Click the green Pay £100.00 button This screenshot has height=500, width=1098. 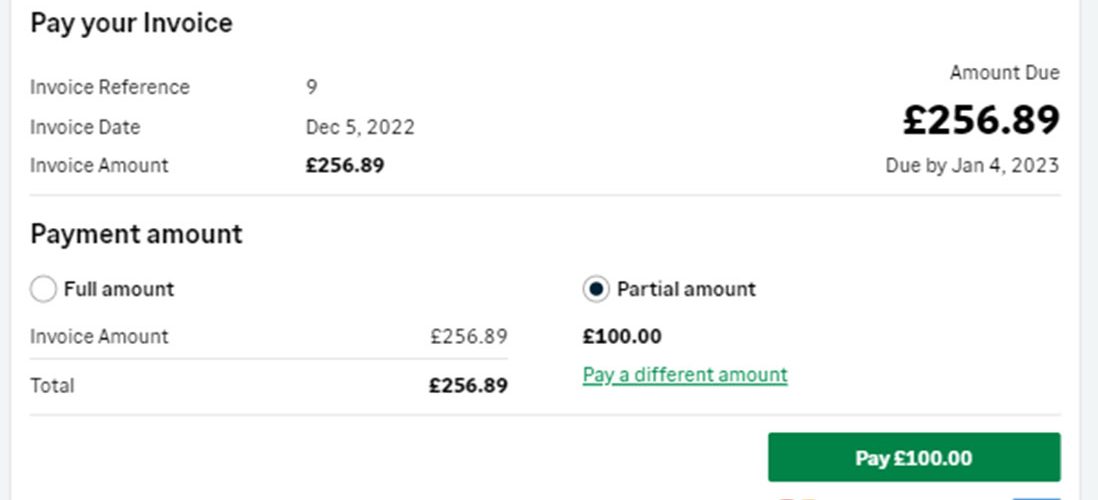914,457
